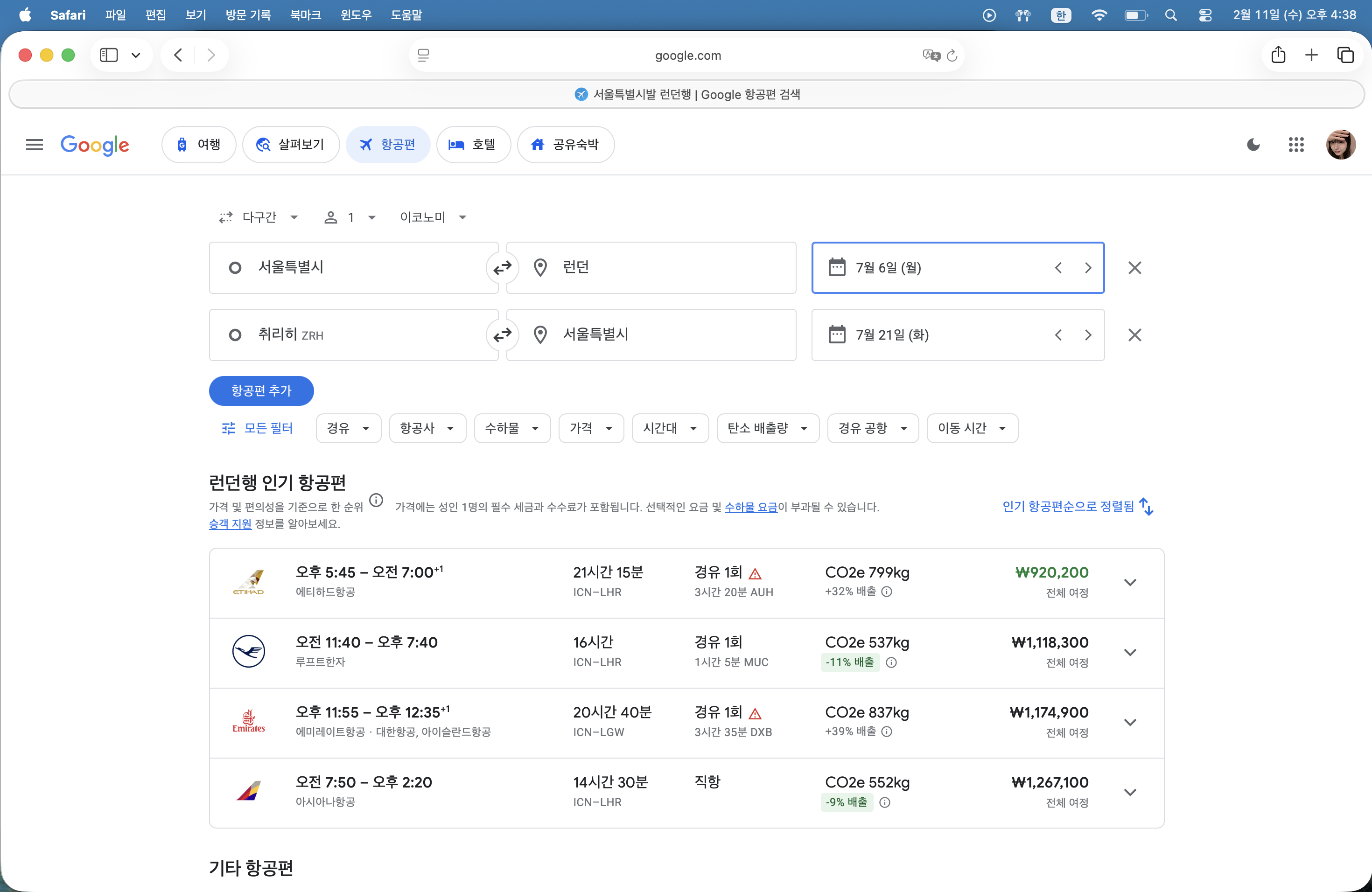Open Google apps grid icon
This screenshot has width=1372, height=892.
[1296, 145]
